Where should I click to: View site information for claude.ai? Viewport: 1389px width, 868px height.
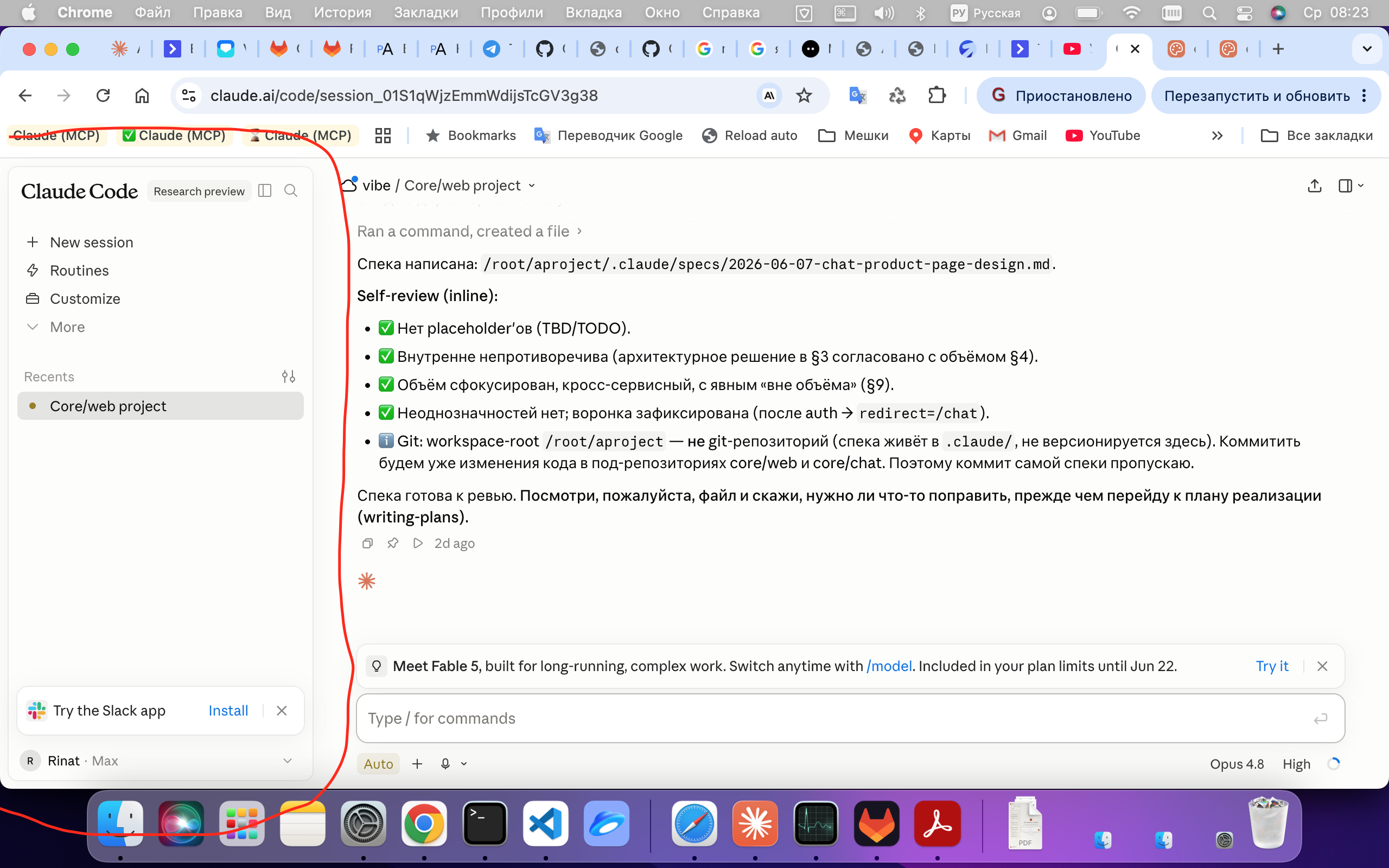(x=189, y=95)
